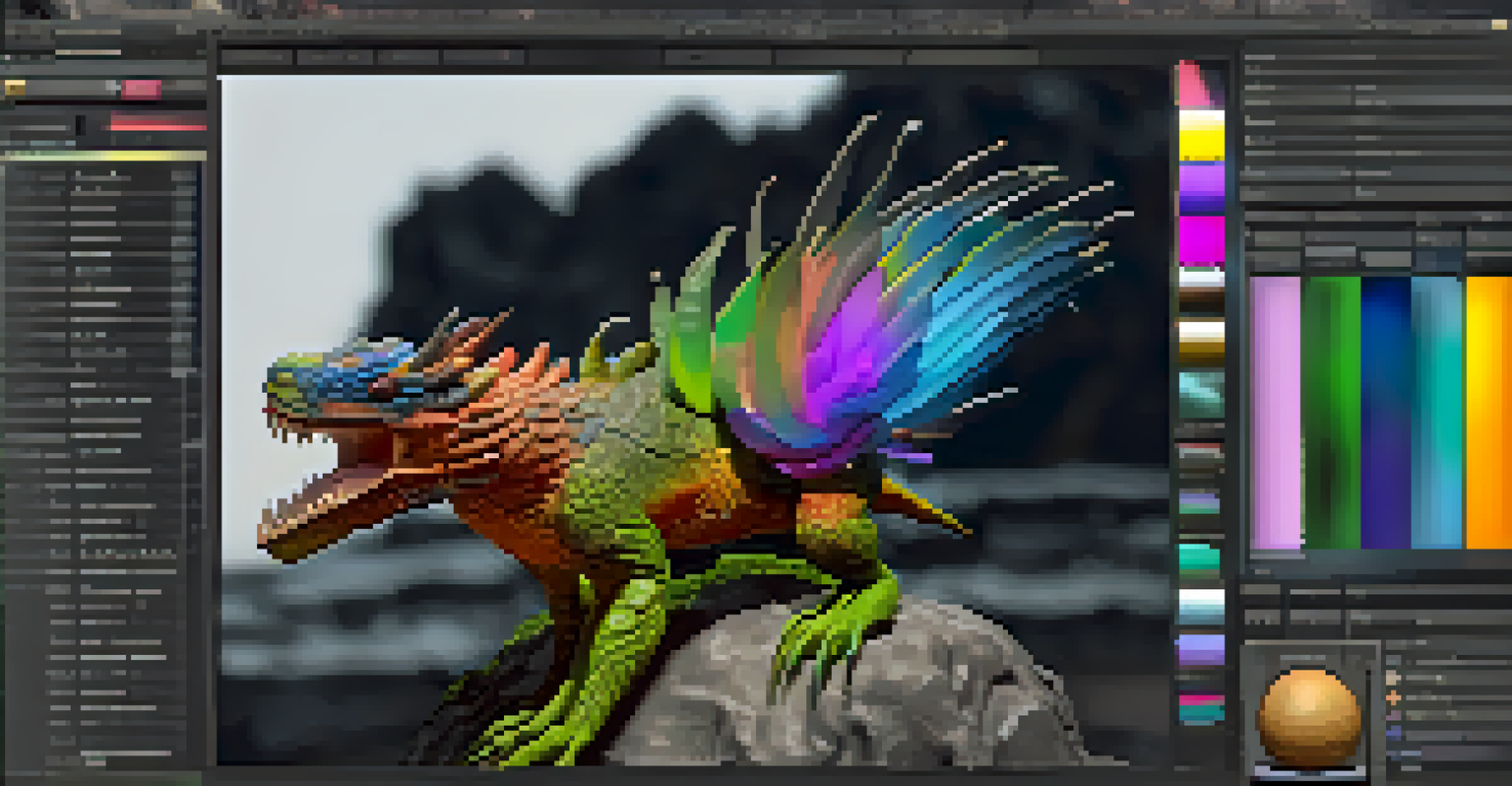Pick the solid magenta swatch in the strip
Screen dimensions: 1512x786
(1201, 239)
